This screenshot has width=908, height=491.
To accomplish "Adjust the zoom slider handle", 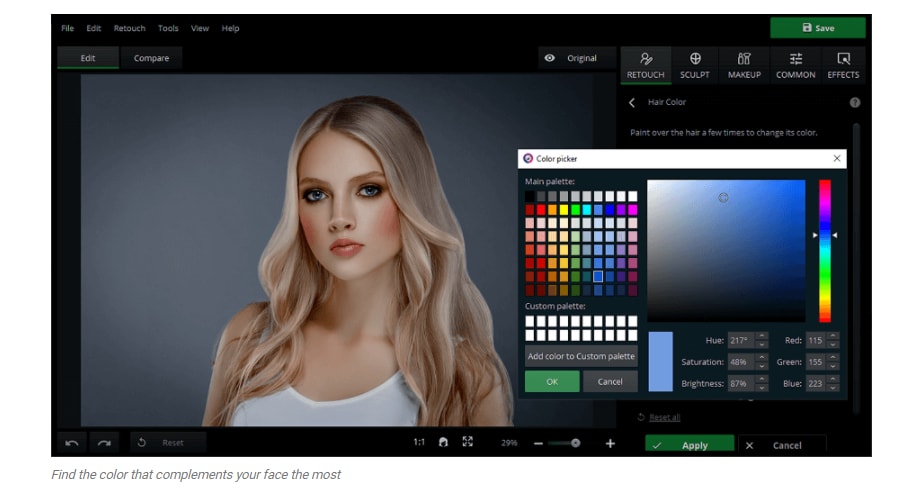I will 575,444.
